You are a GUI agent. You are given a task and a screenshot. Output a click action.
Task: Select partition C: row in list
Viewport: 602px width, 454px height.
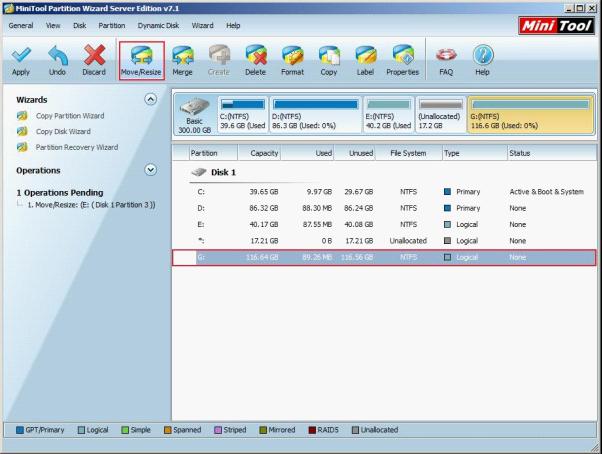click(384, 192)
